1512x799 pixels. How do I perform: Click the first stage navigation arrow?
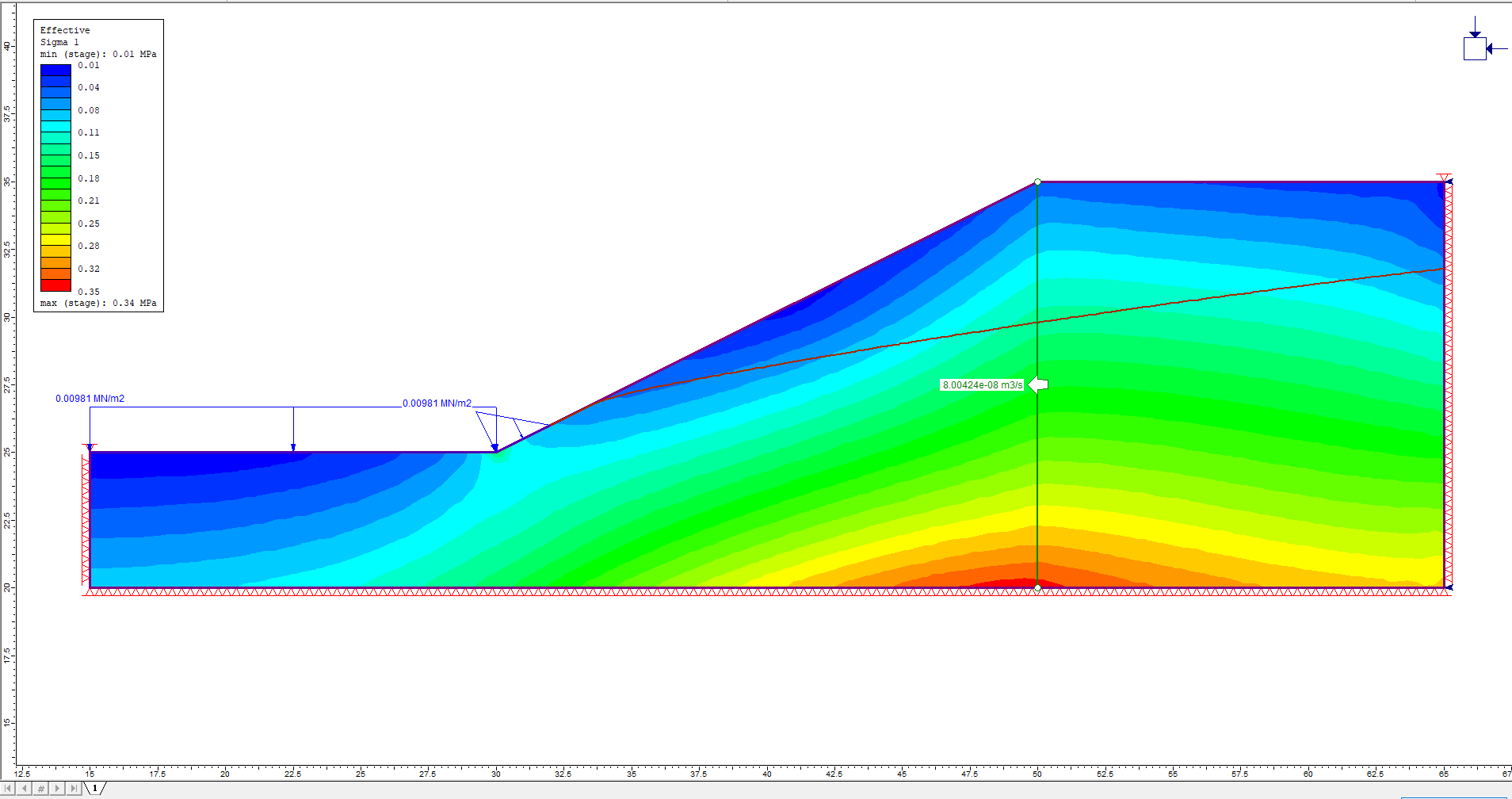coord(8,789)
